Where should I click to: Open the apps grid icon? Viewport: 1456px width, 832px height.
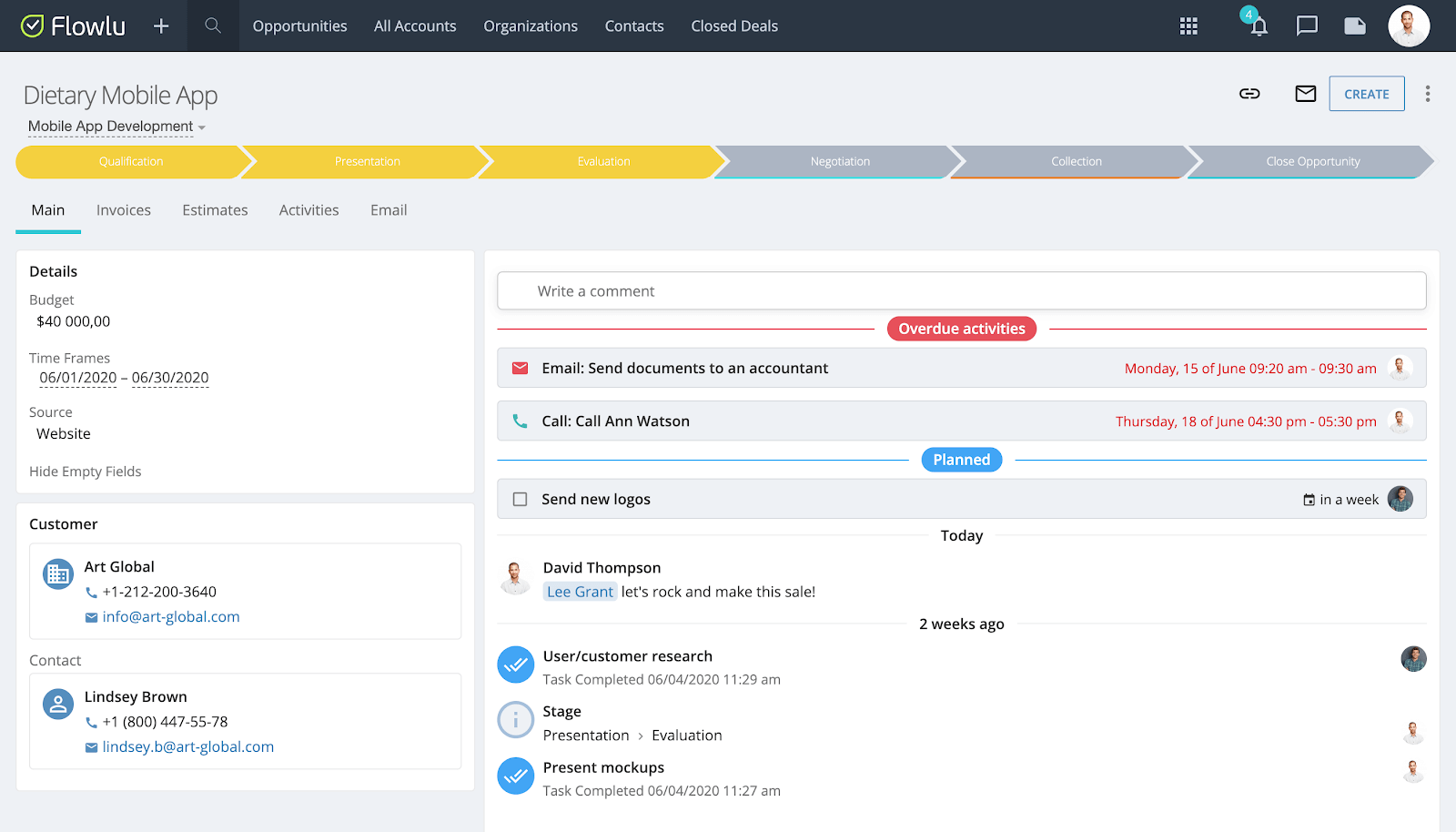tap(1188, 26)
